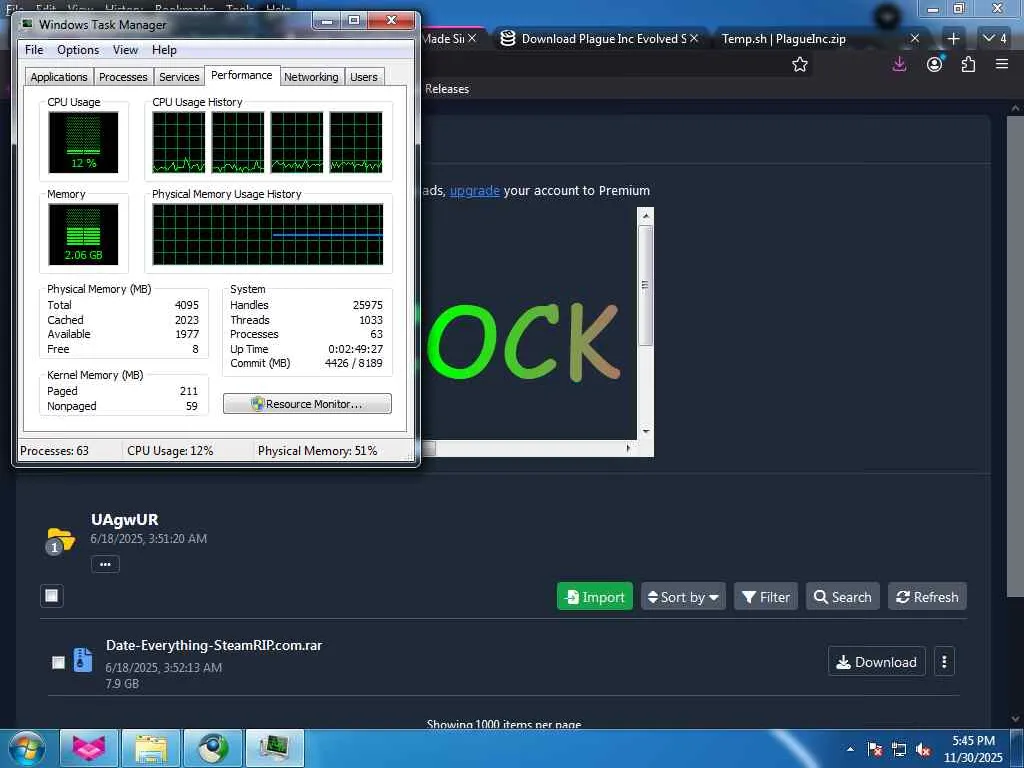Open the Action Center flag icon
The image size is (1024, 768).
[874, 749]
